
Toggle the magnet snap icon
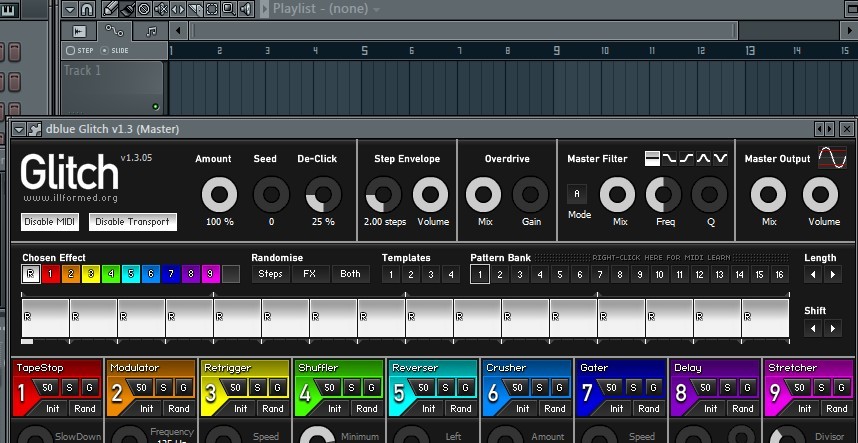[x=86, y=8]
